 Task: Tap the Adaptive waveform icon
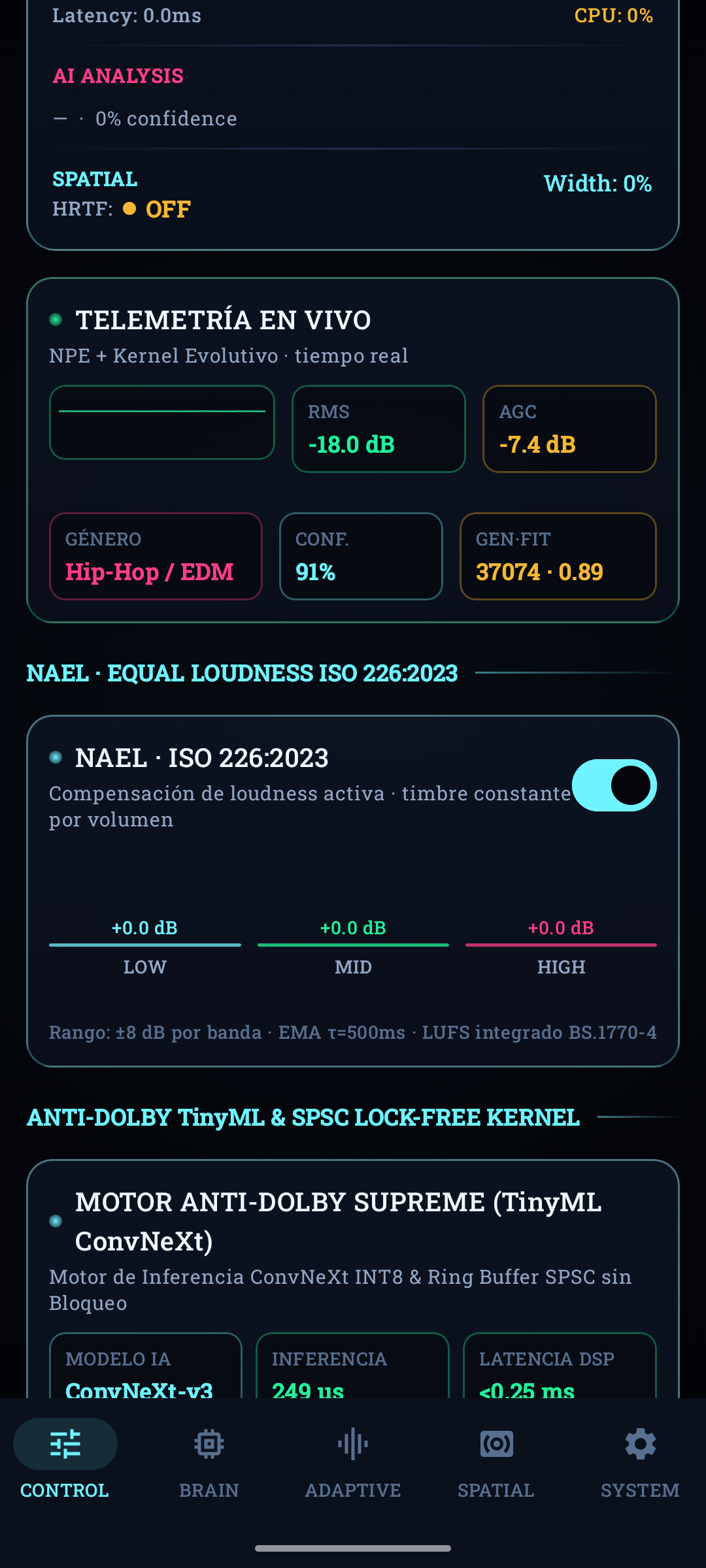click(x=353, y=1444)
